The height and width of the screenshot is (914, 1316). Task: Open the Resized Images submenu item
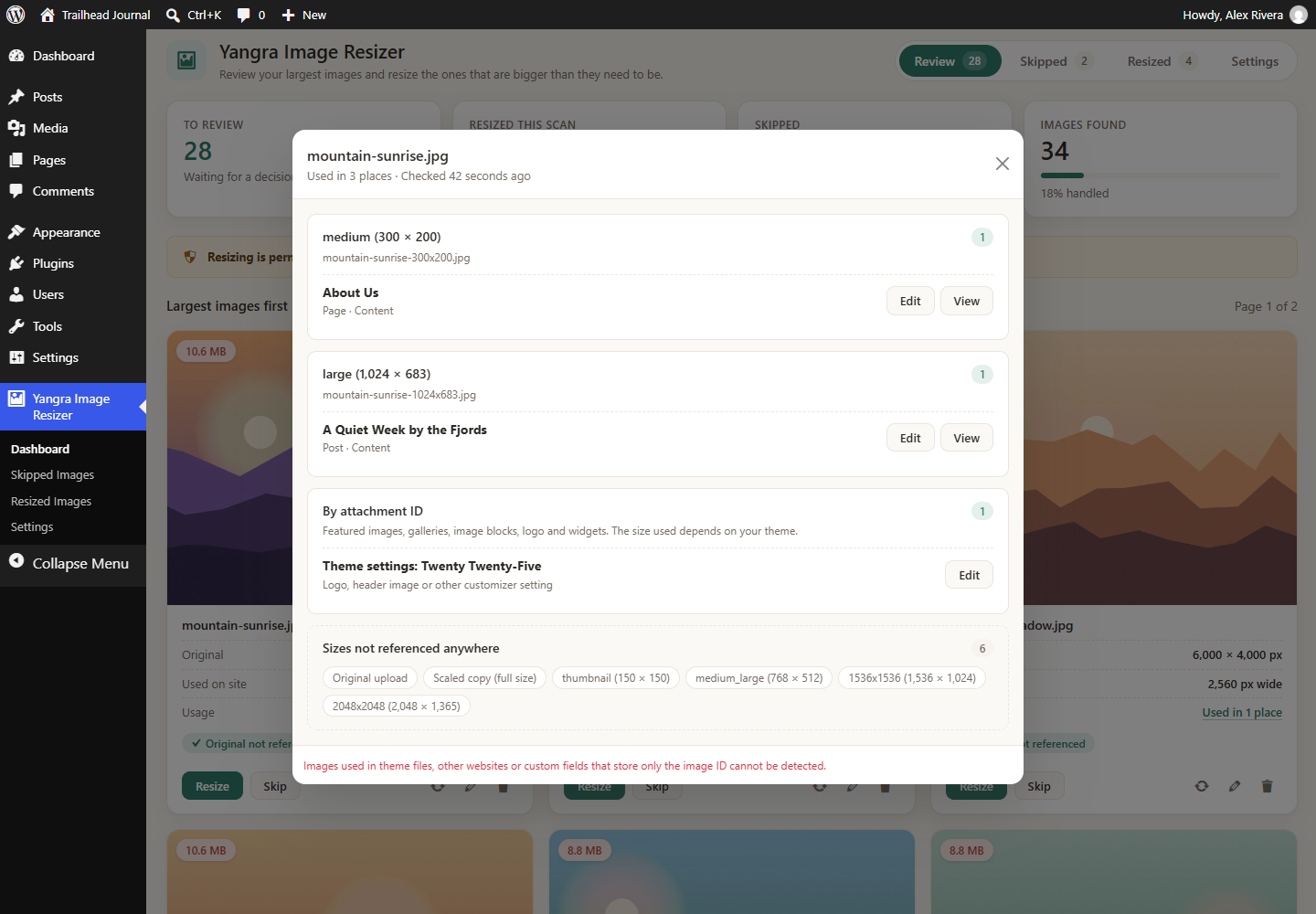[51, 502]
